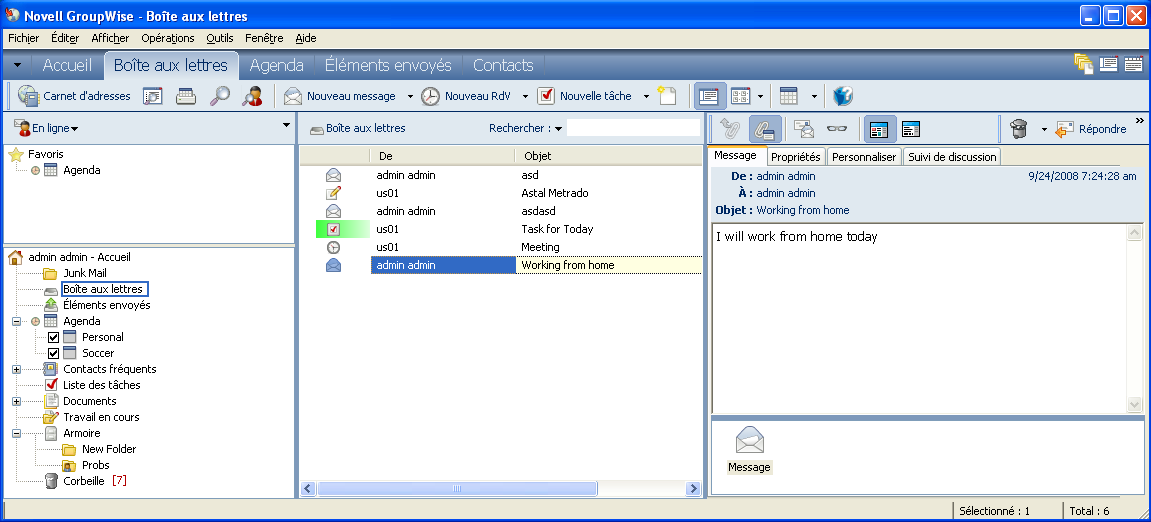
Task: Expand the Contacts fréquents node
Action: click(16, 369)
